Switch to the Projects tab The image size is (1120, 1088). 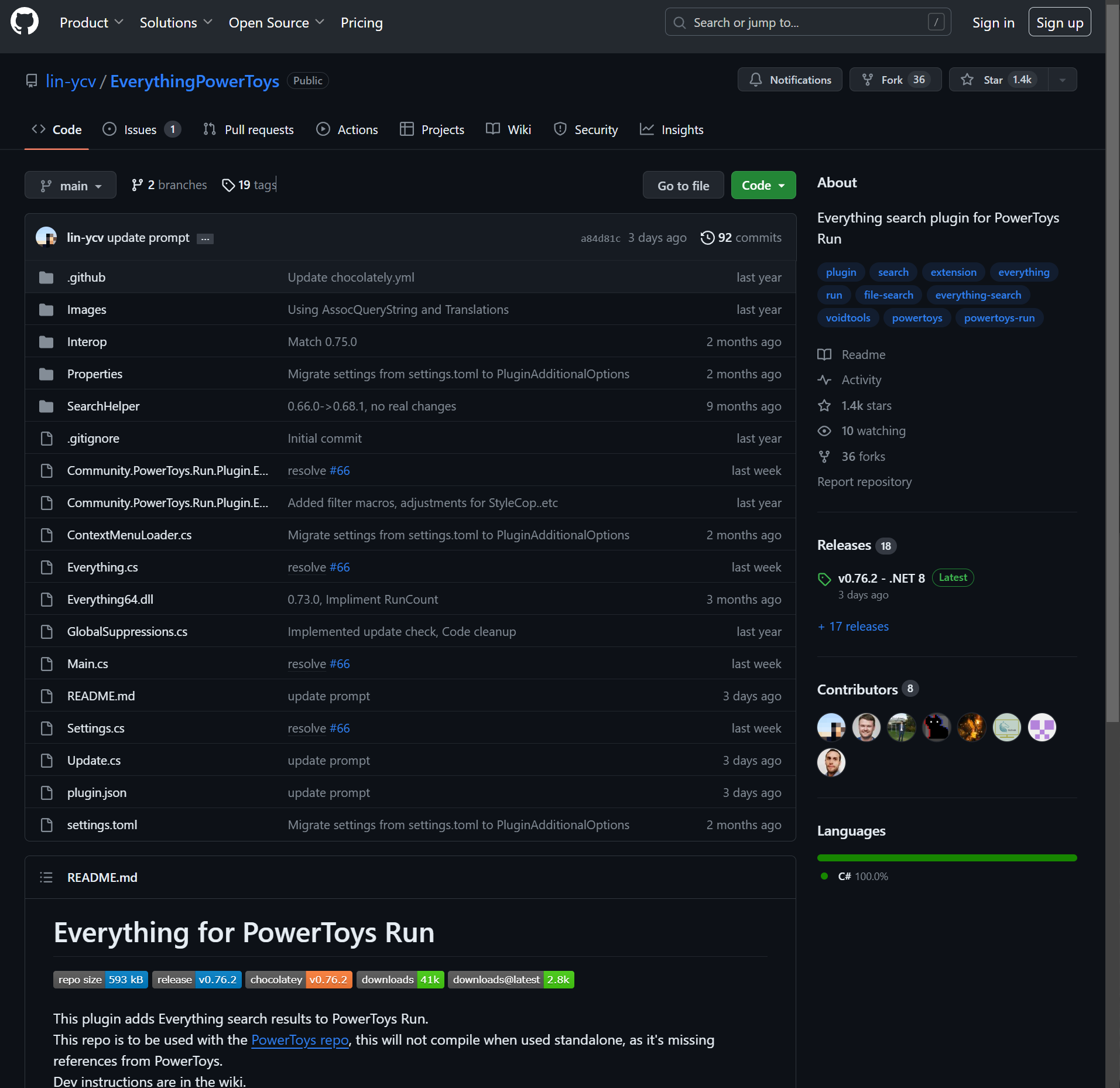click(x=432, y=129)
